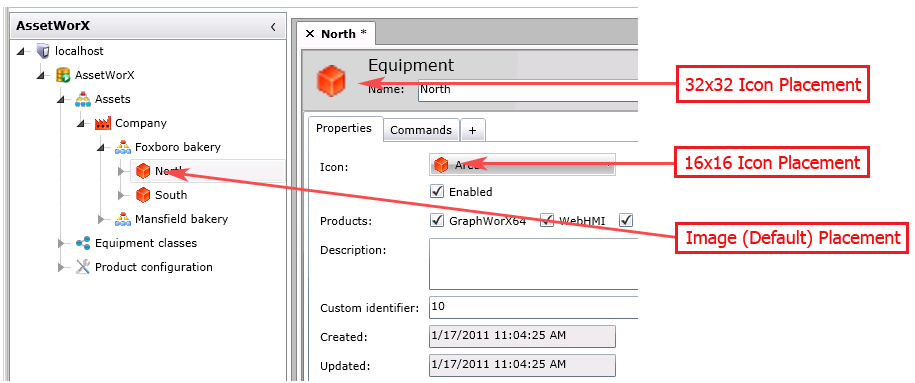Close the North document tab
Viewport: 915px width, 383px height.
coord(309,34)
